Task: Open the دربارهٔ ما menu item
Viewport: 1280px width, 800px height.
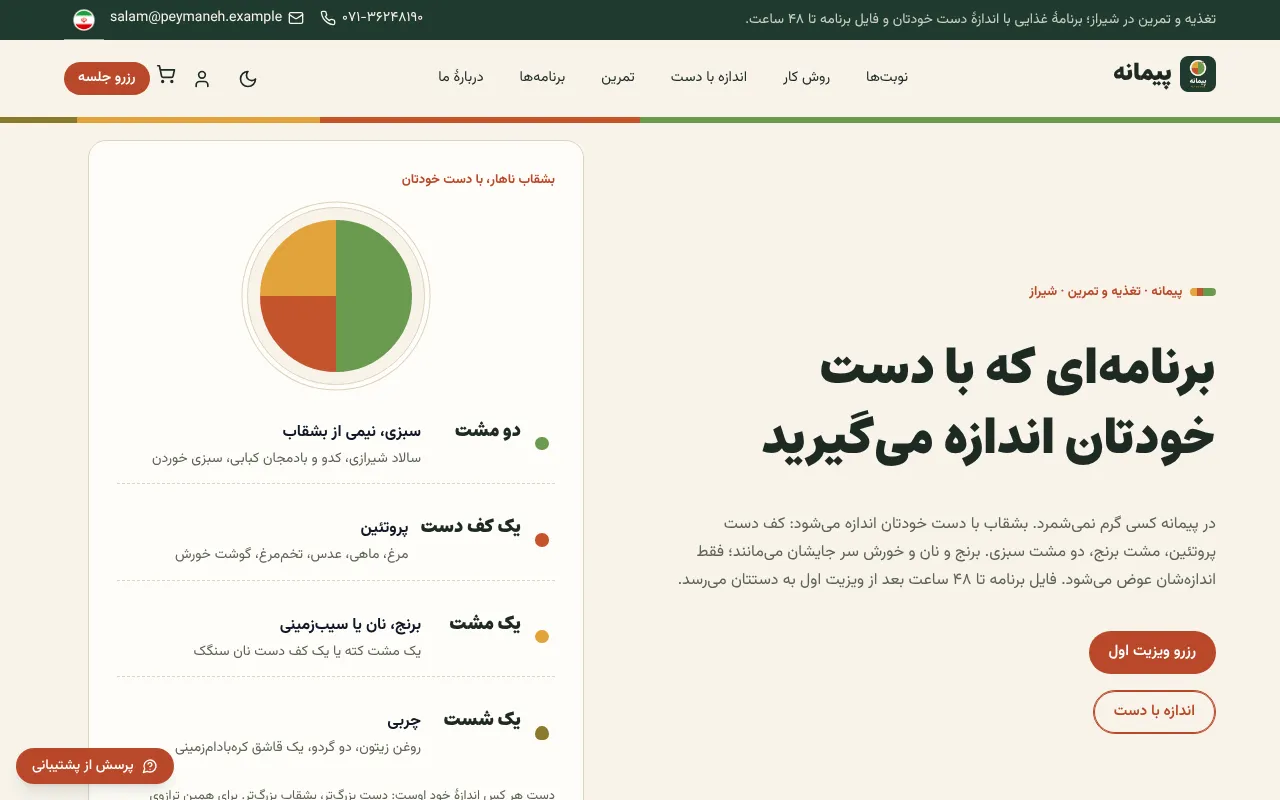Action: pos(461,77)
